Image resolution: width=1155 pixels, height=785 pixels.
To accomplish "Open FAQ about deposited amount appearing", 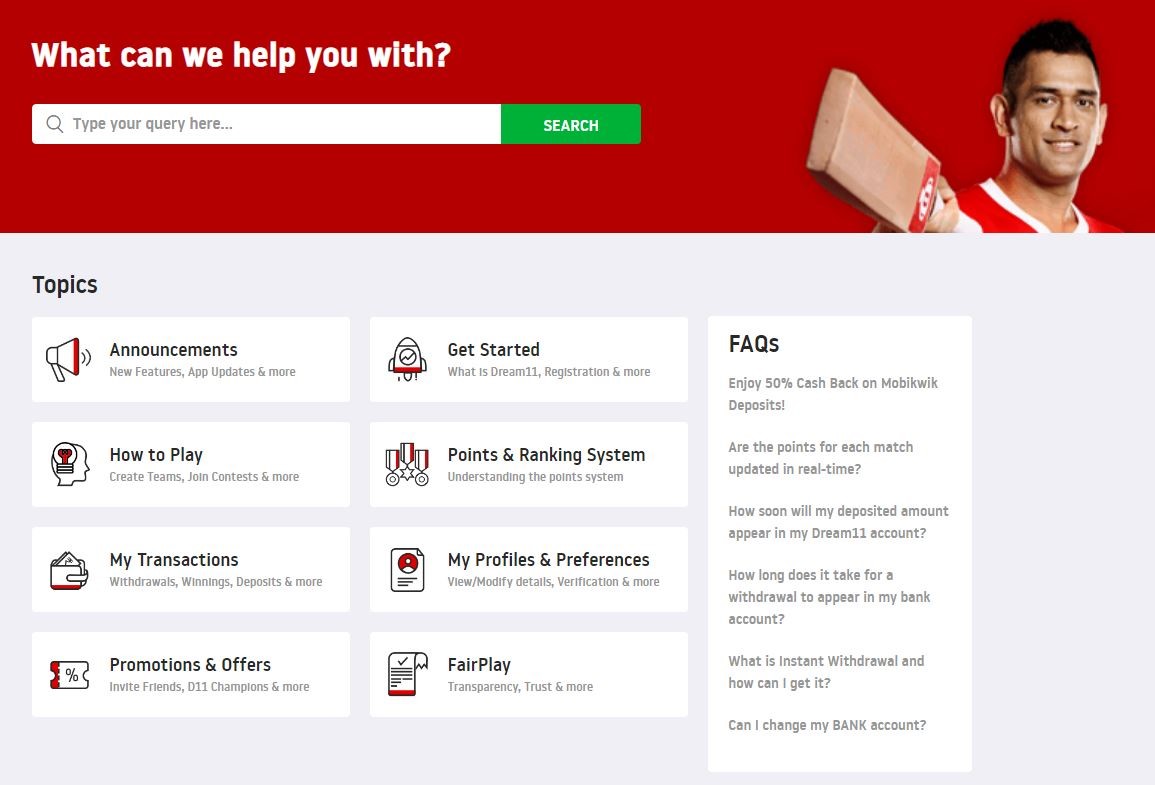I will pos(838,522).
